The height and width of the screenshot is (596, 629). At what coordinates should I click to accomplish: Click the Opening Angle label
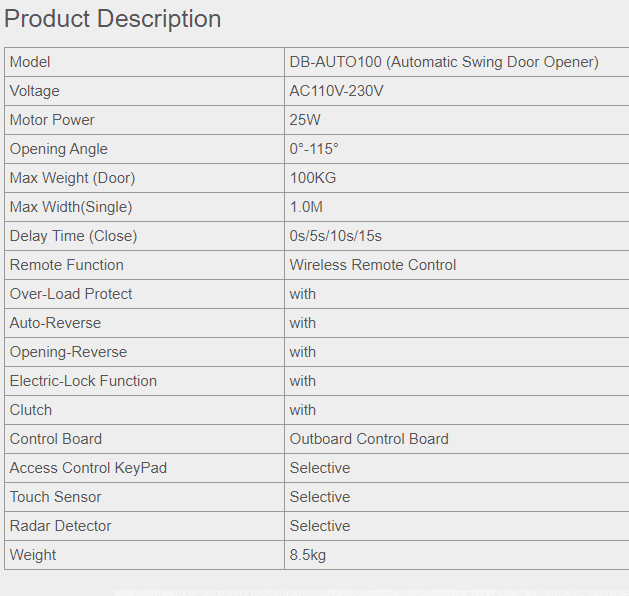tap(59, 149)
